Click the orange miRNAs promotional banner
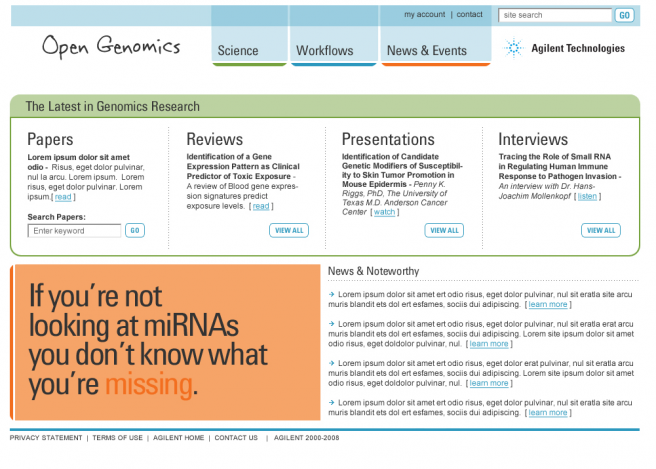Image resolution: width=656 pixels, height=469 pixels. (x=166, y=342)
